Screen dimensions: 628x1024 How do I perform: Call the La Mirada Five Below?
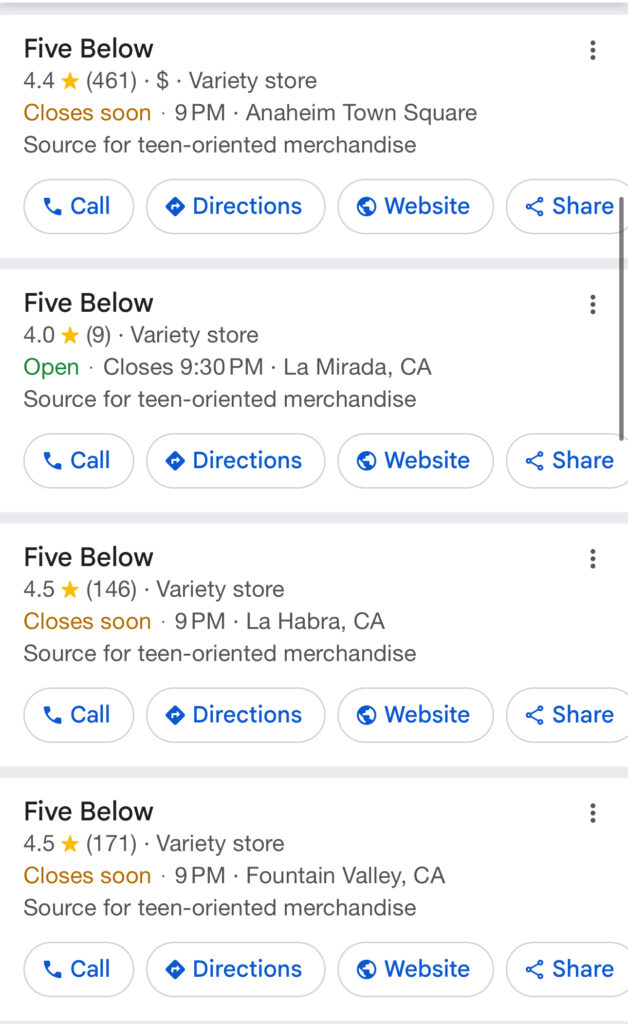[x=78, y=460]
